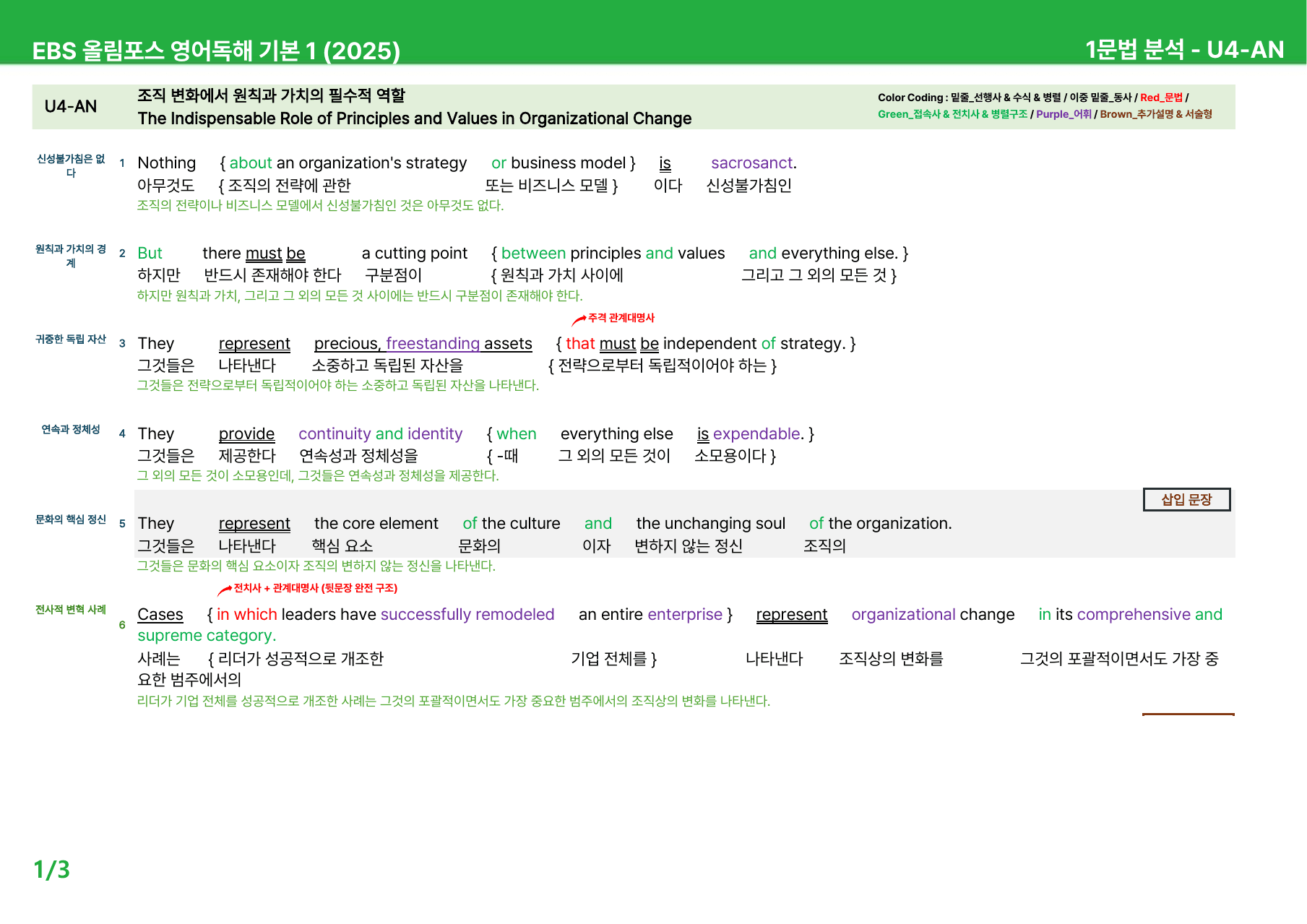Click the page number 1/3
The height and width of the screenshot is (924, 1307).
point(51,869)
